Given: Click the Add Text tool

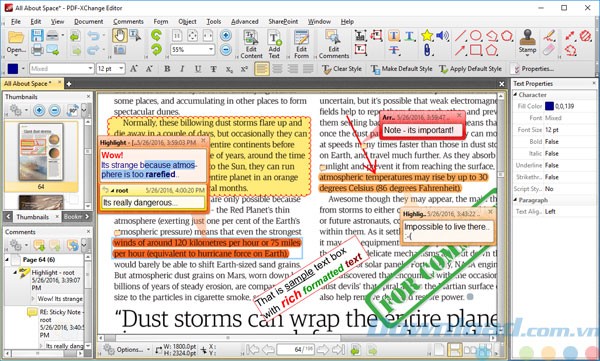Looking at the screenshot, I should [274, 44].
